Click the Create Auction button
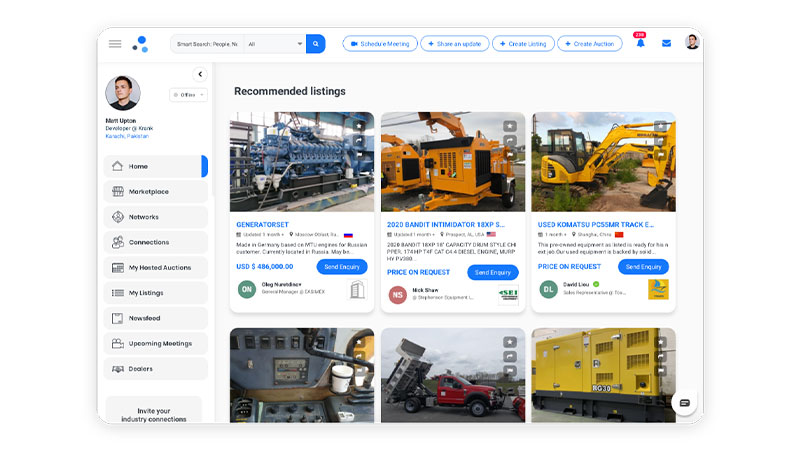 tap(590, 44)
